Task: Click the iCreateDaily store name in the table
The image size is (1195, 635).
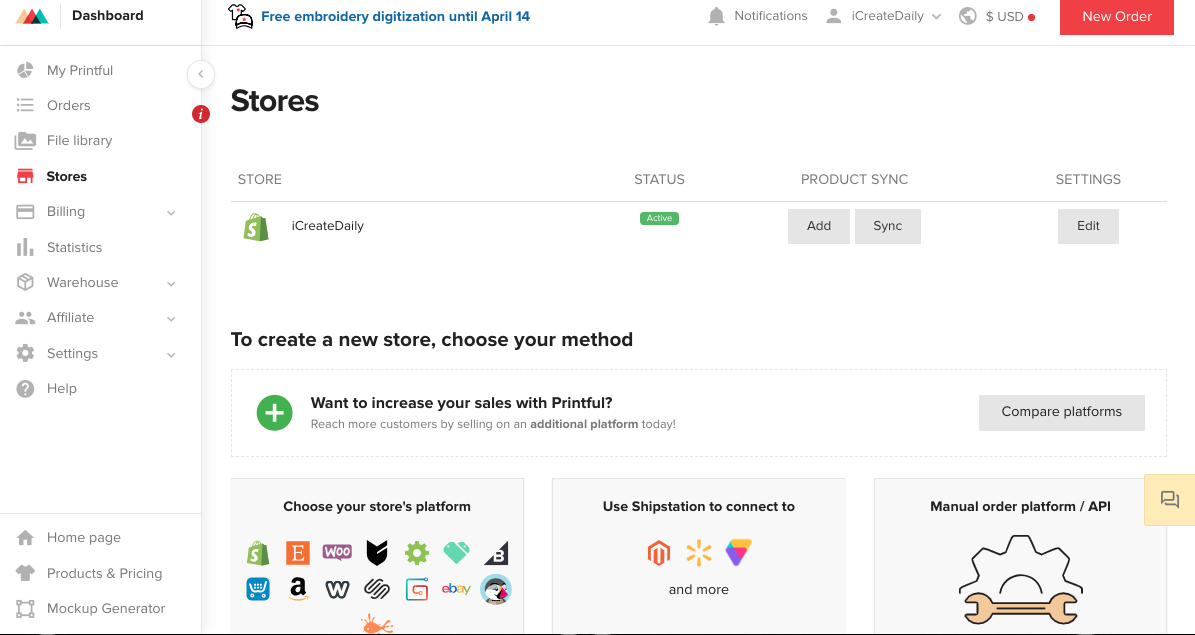Action: pyautogui.click(x=328, y=226)
